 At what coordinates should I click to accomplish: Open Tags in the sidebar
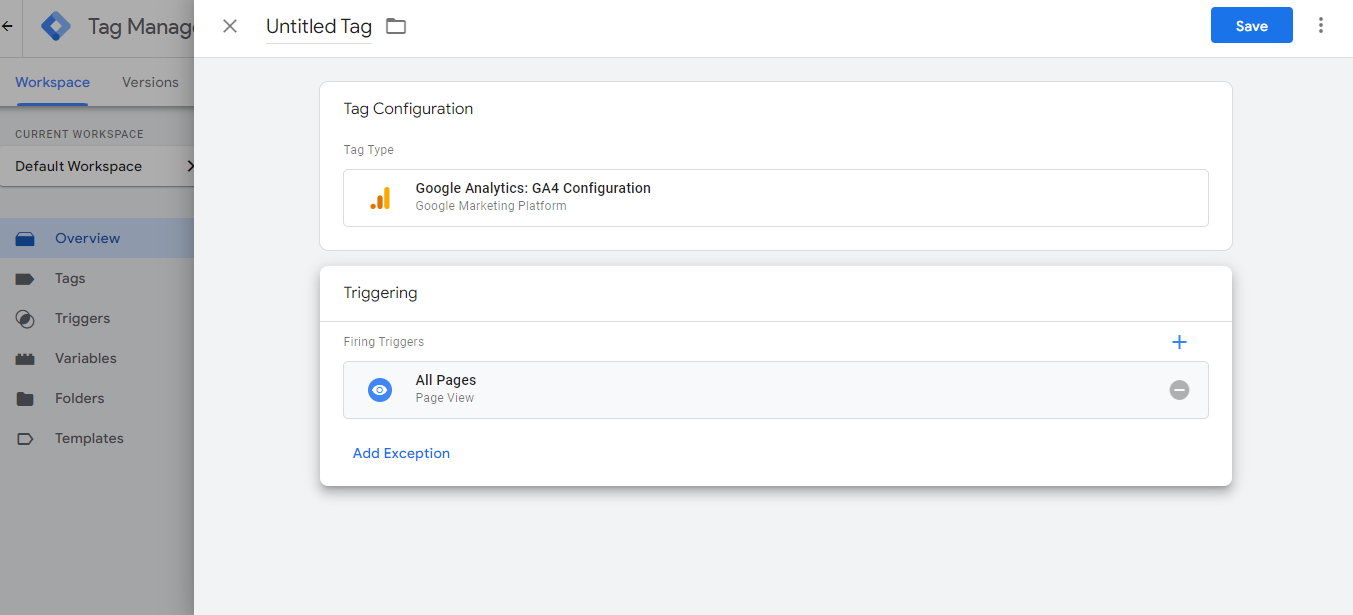[70, 278]
